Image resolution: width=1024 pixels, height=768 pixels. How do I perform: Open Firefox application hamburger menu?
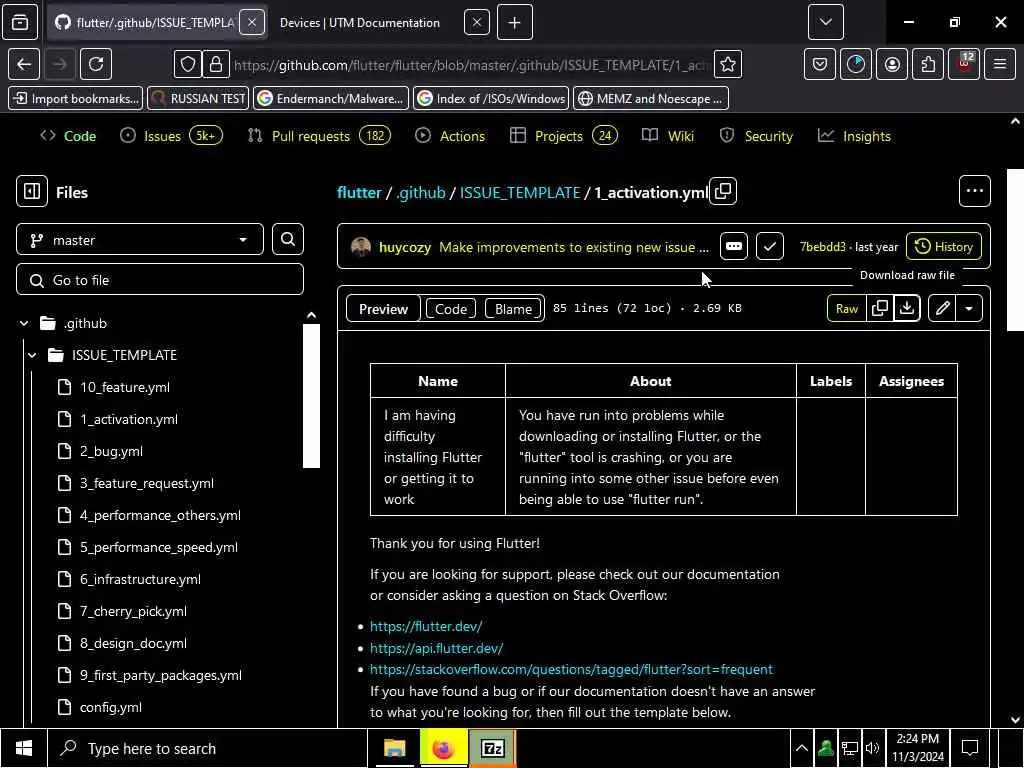[x=1000, y=64]
